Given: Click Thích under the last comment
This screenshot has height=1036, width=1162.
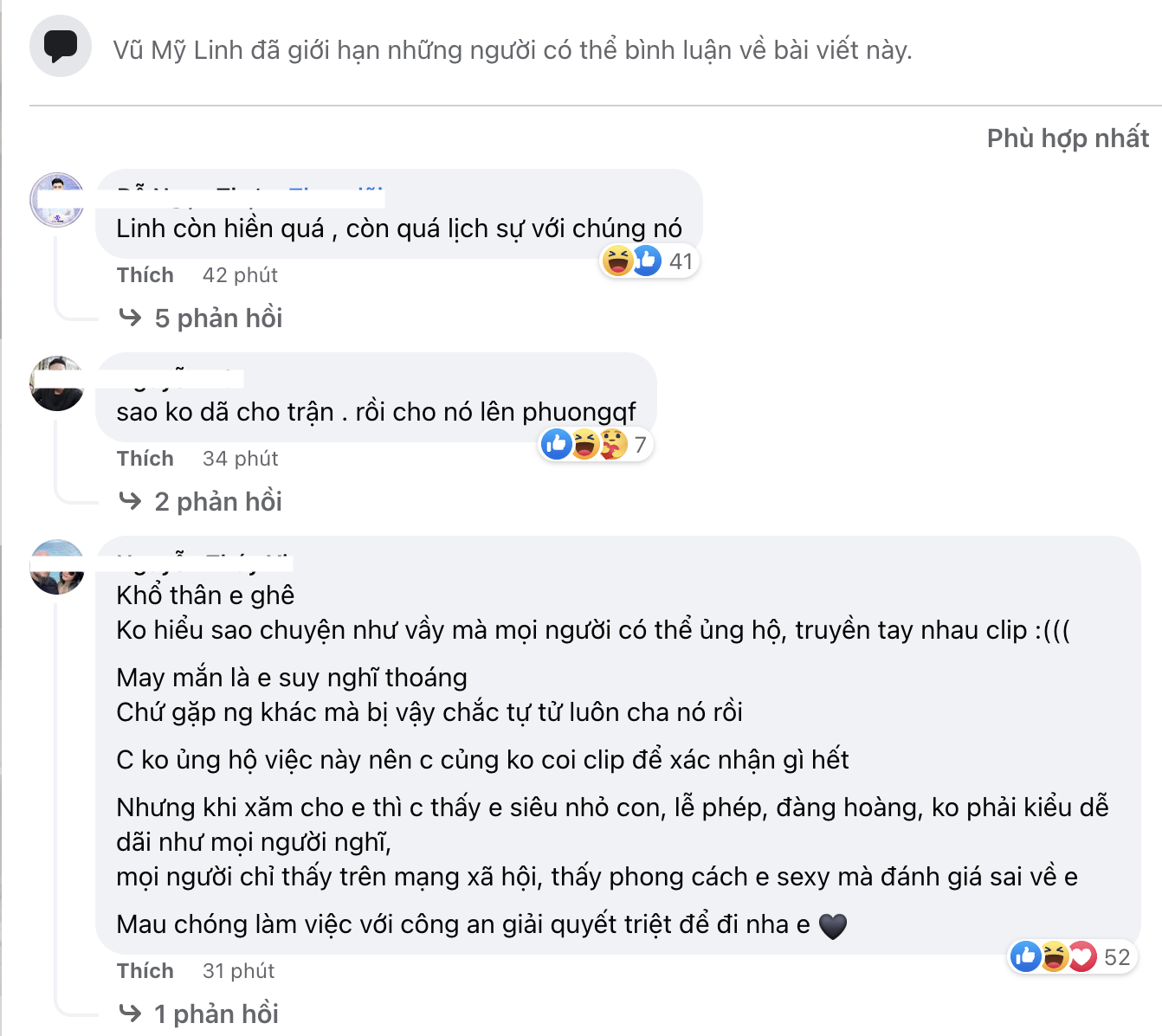Looking at the screenshot, I should (145, 970).
